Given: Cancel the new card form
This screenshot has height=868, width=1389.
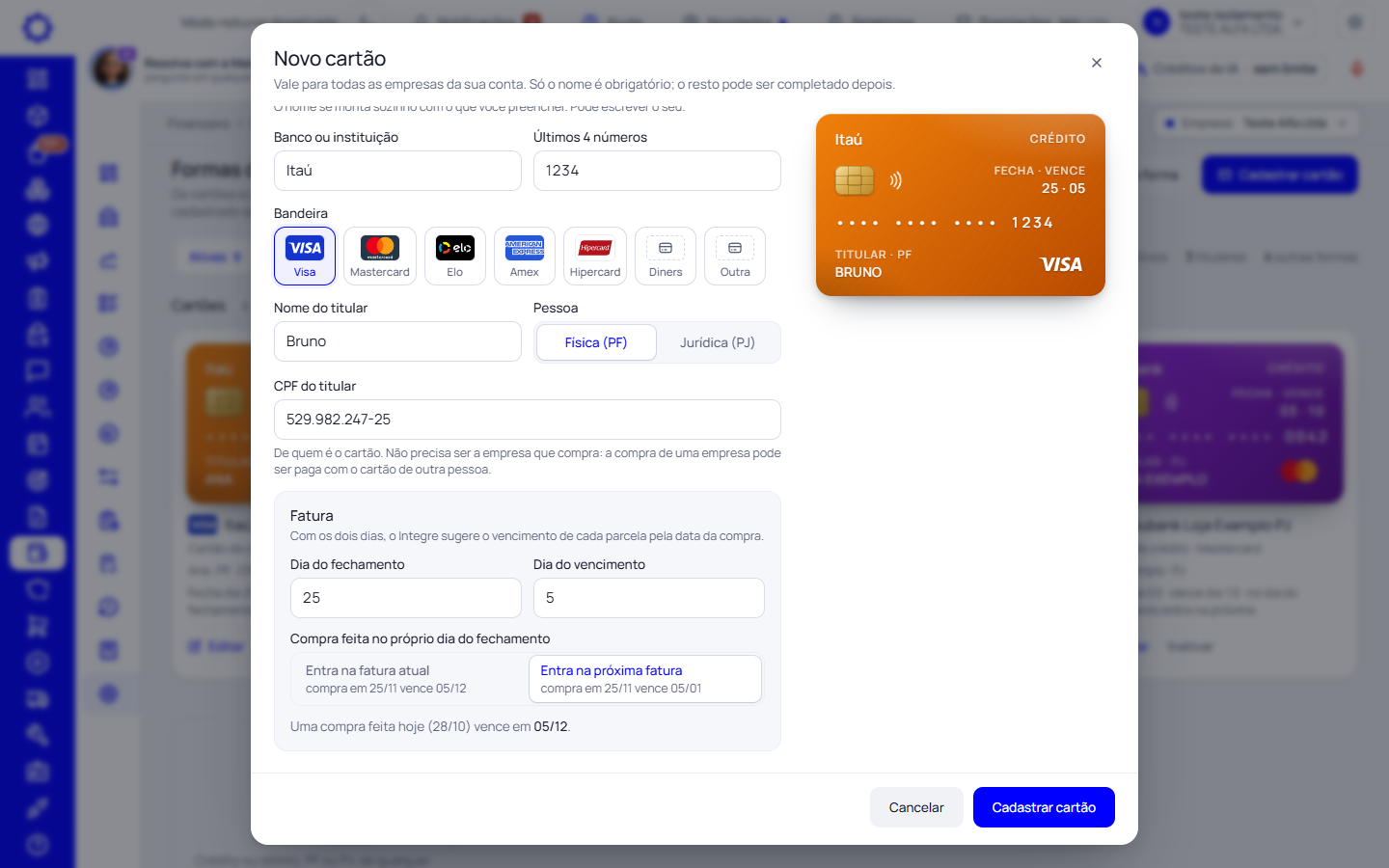Looking at the screenshot, I should 916,807.
